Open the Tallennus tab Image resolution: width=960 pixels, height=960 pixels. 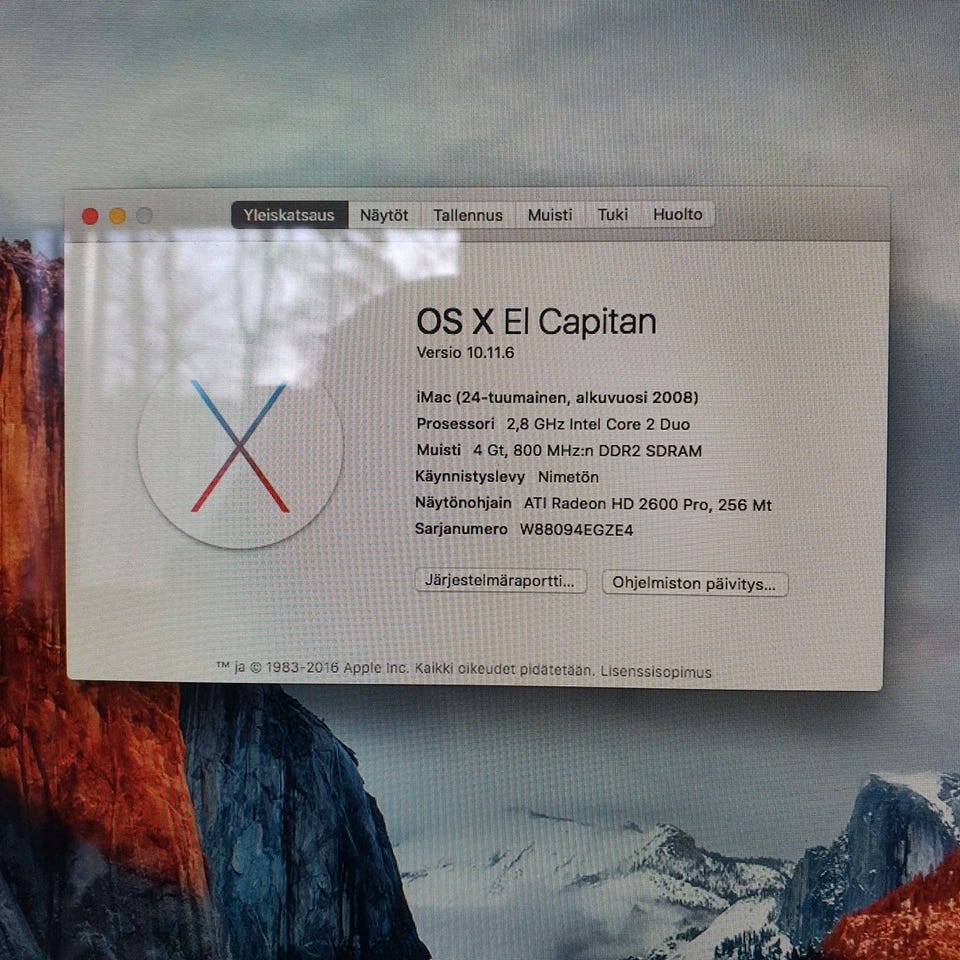click(x=468, y=215)
